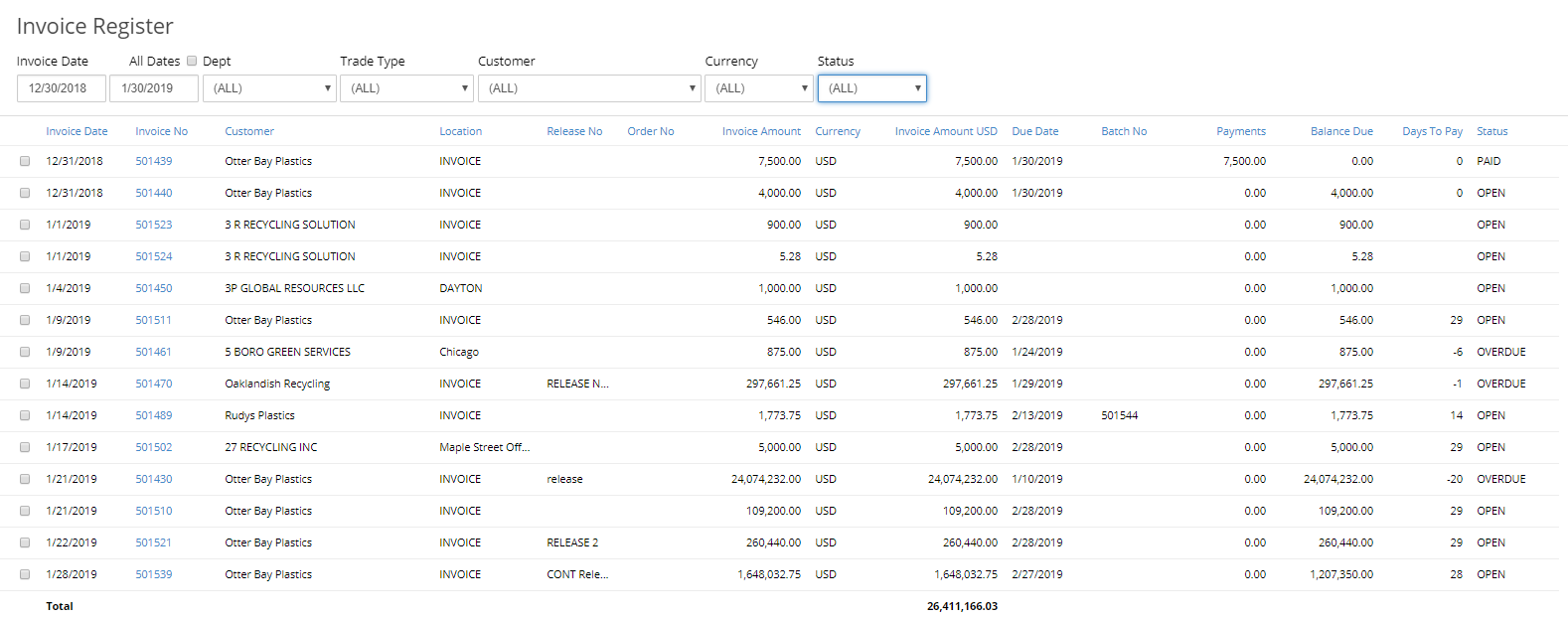This screenshot has width=1568, height=618.
Task: Sort by Days To Pay header
Action: point(1432,131)
